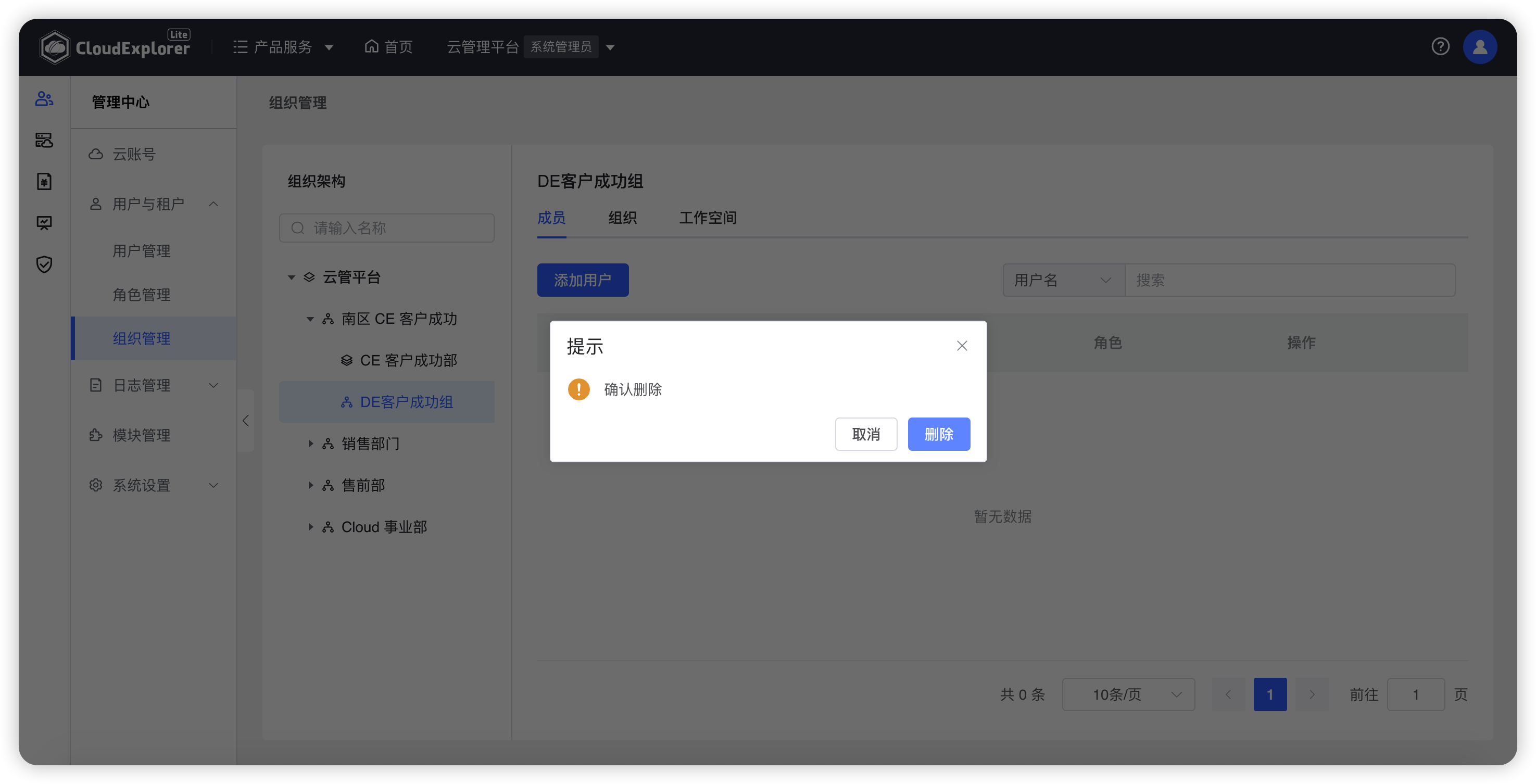Click the 添加用户 button
Image resolution: width=1536 pixels, height=784 pixels.
[583, 280]
